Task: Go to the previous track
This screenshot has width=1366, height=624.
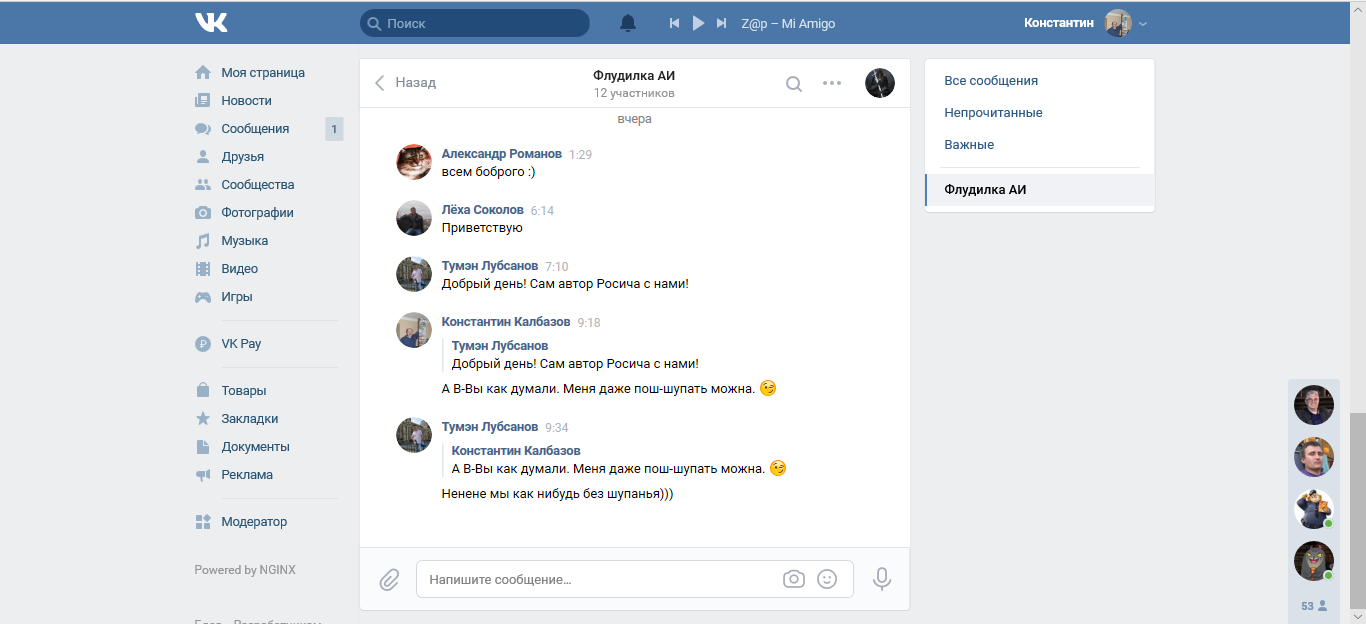Action: 675,23
